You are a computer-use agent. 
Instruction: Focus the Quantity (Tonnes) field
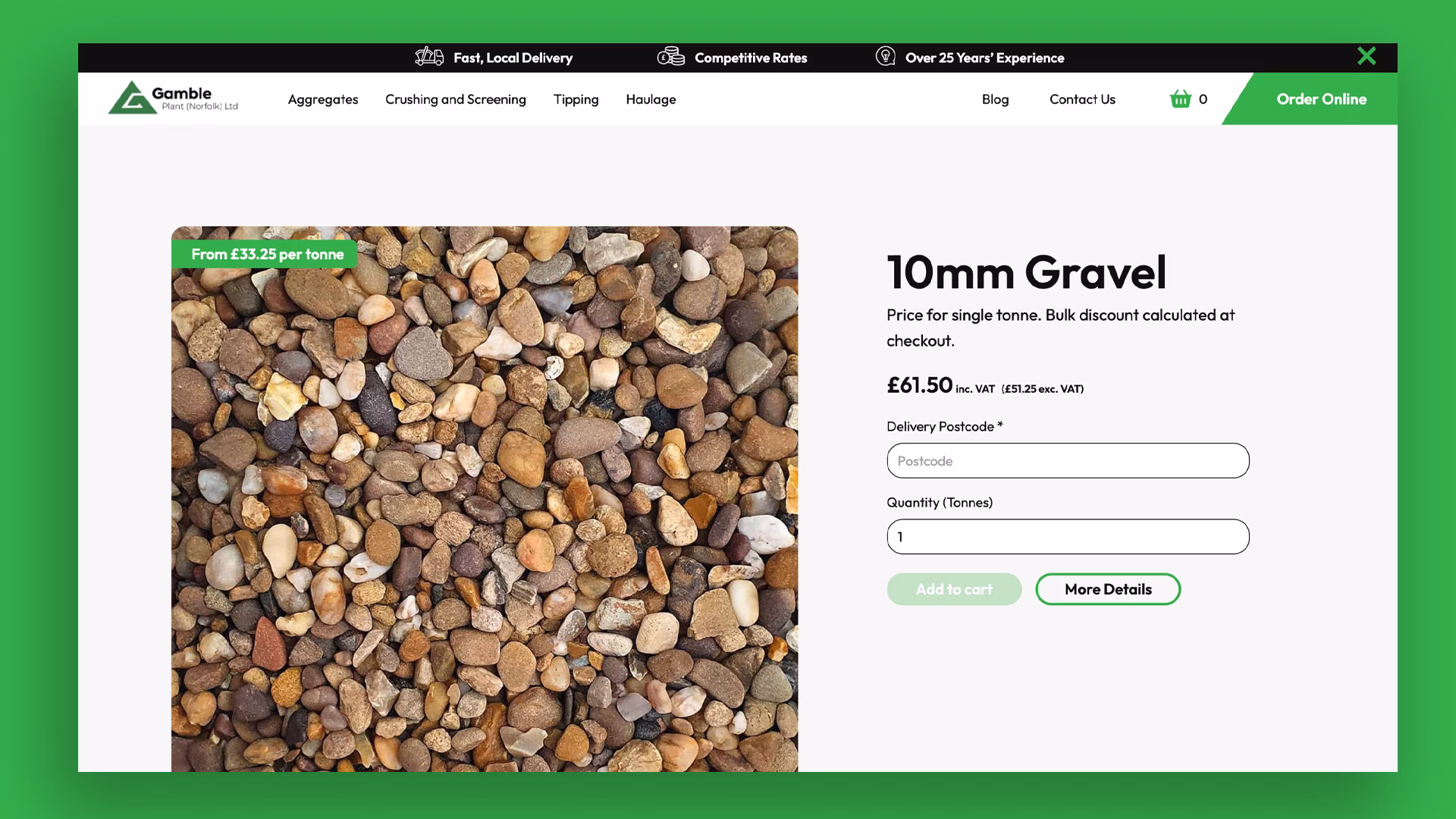coord(1067,537)
